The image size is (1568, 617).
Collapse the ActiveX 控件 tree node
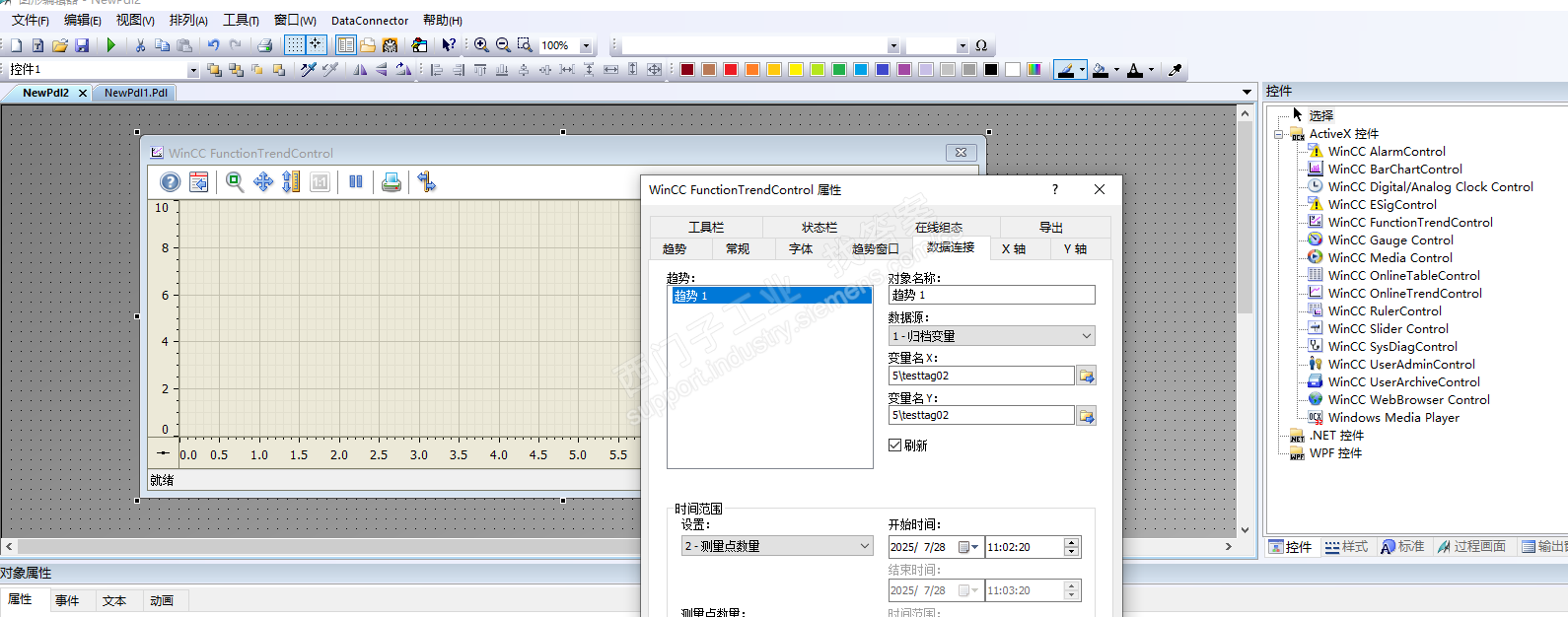pyautogui.click(x=1279, y=134)
